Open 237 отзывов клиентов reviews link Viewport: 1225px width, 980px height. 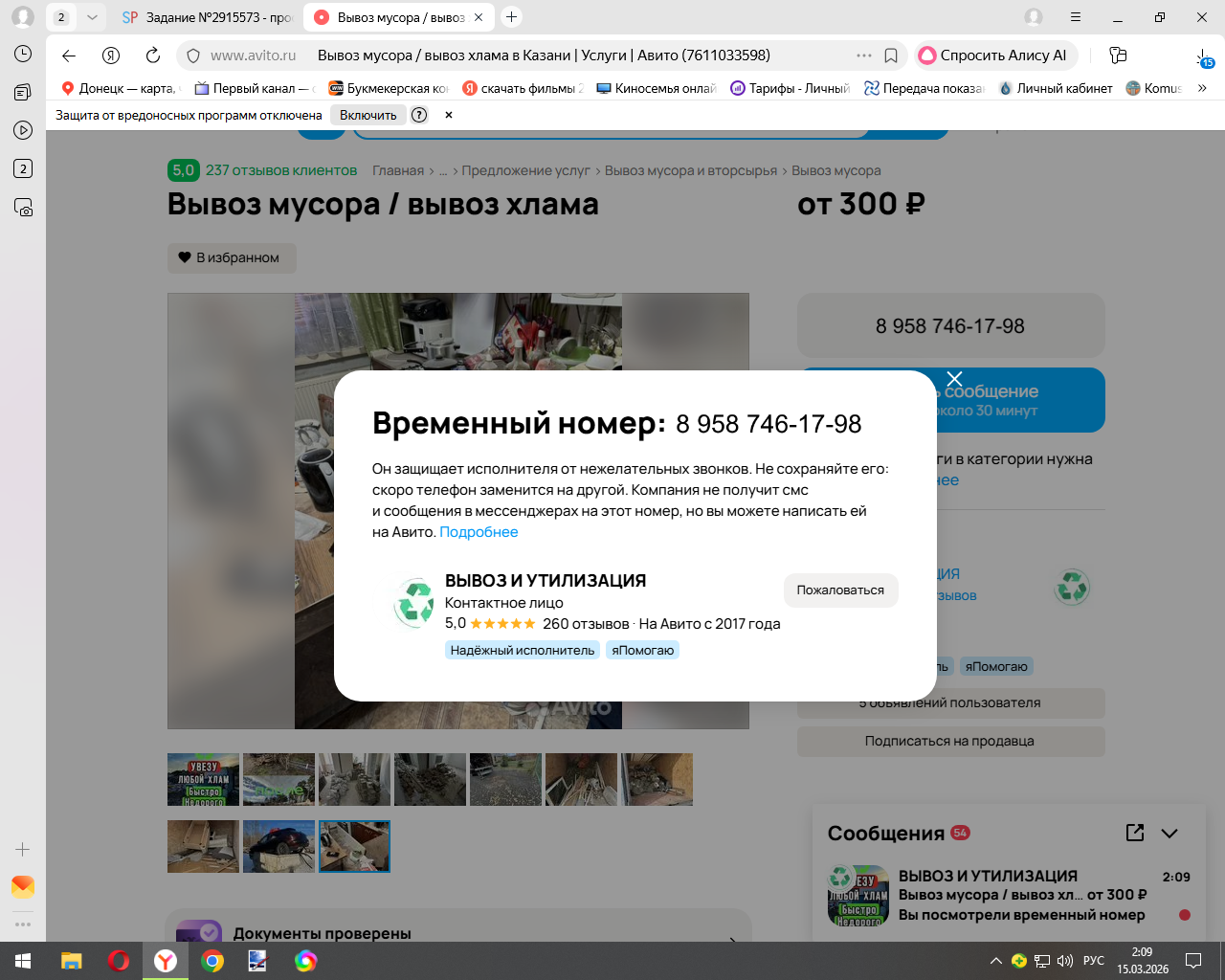[281, 170]
